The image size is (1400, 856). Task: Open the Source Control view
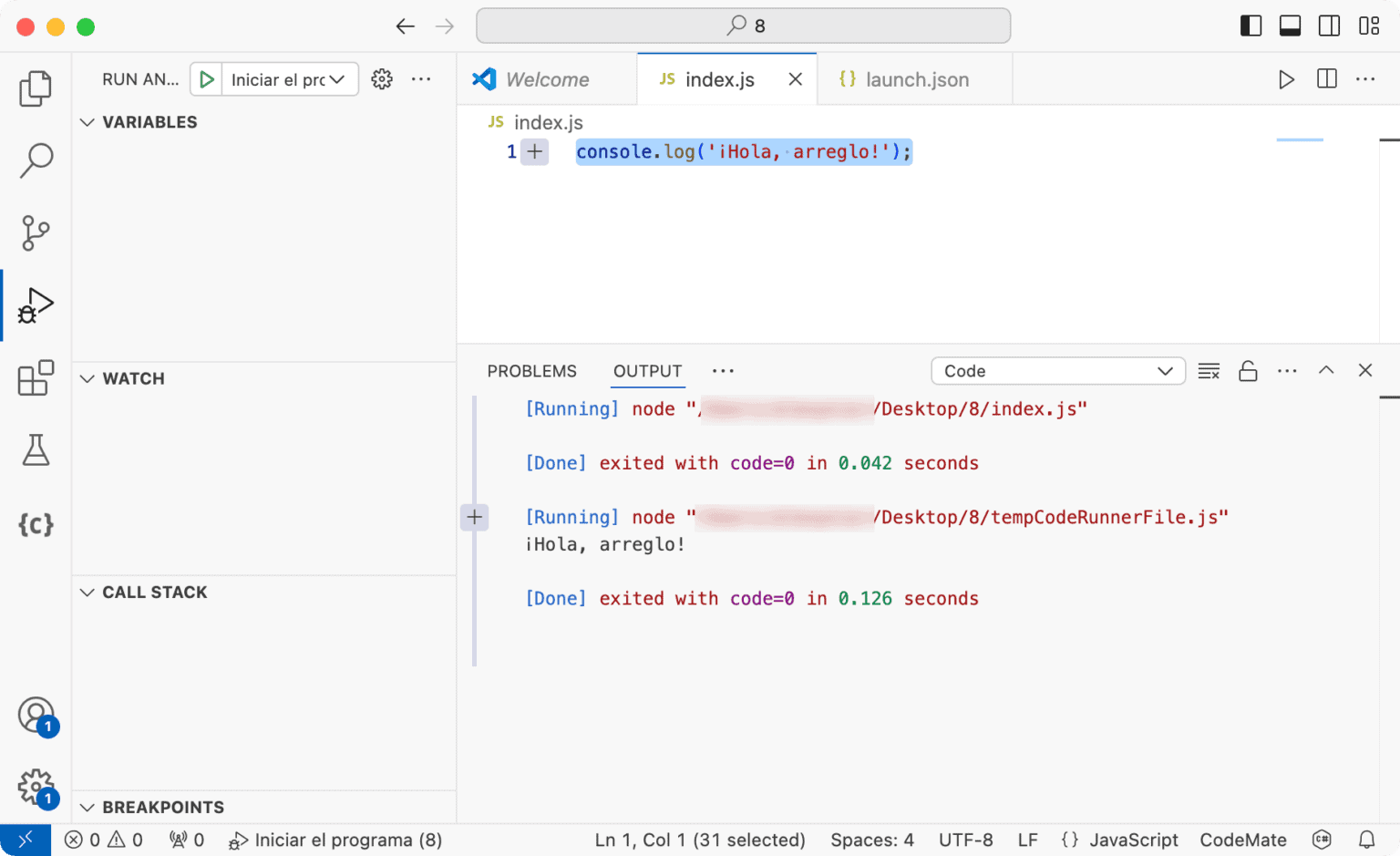pyautogui.click(x=35, y=233)
